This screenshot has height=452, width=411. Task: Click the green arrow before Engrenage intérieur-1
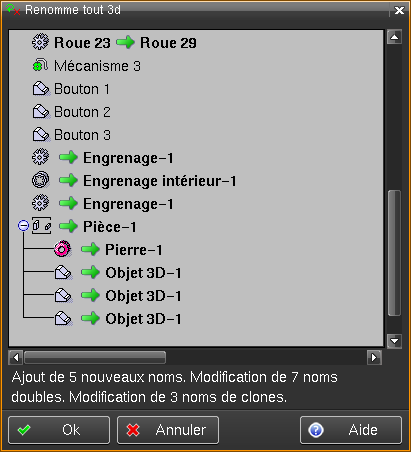pyautogui.click(x=68, y=180)
